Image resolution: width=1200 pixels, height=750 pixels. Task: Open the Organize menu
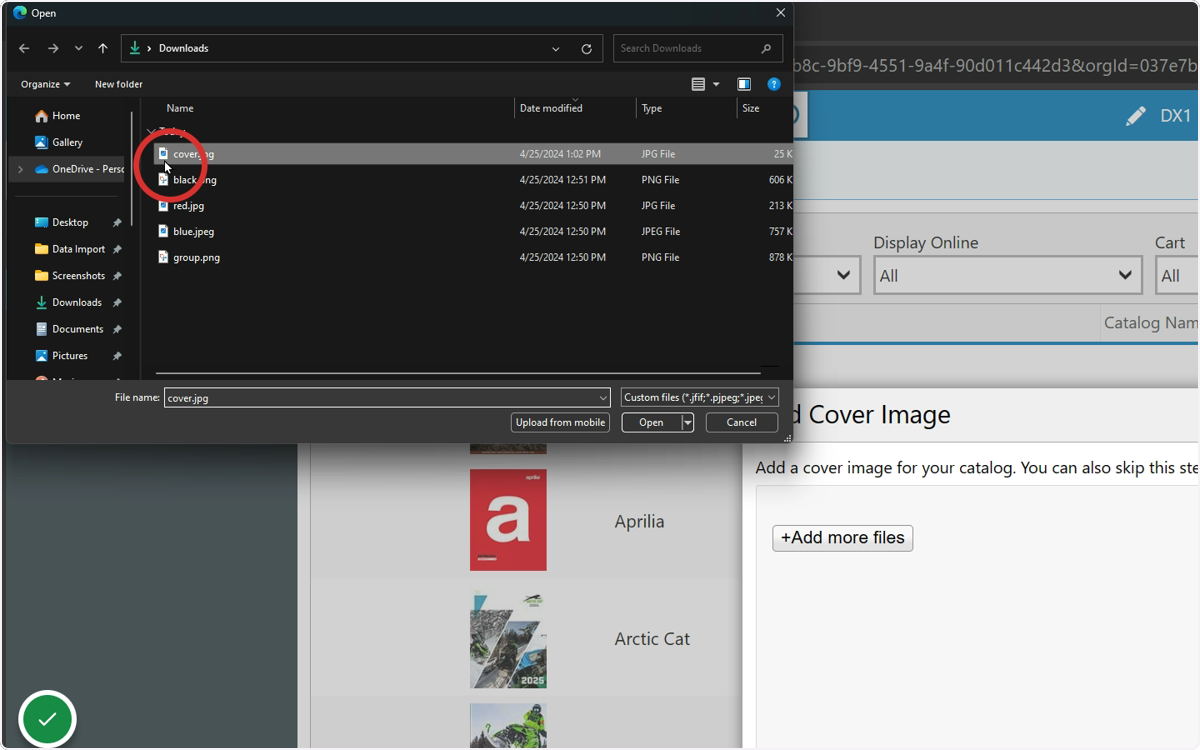(45, 84)
